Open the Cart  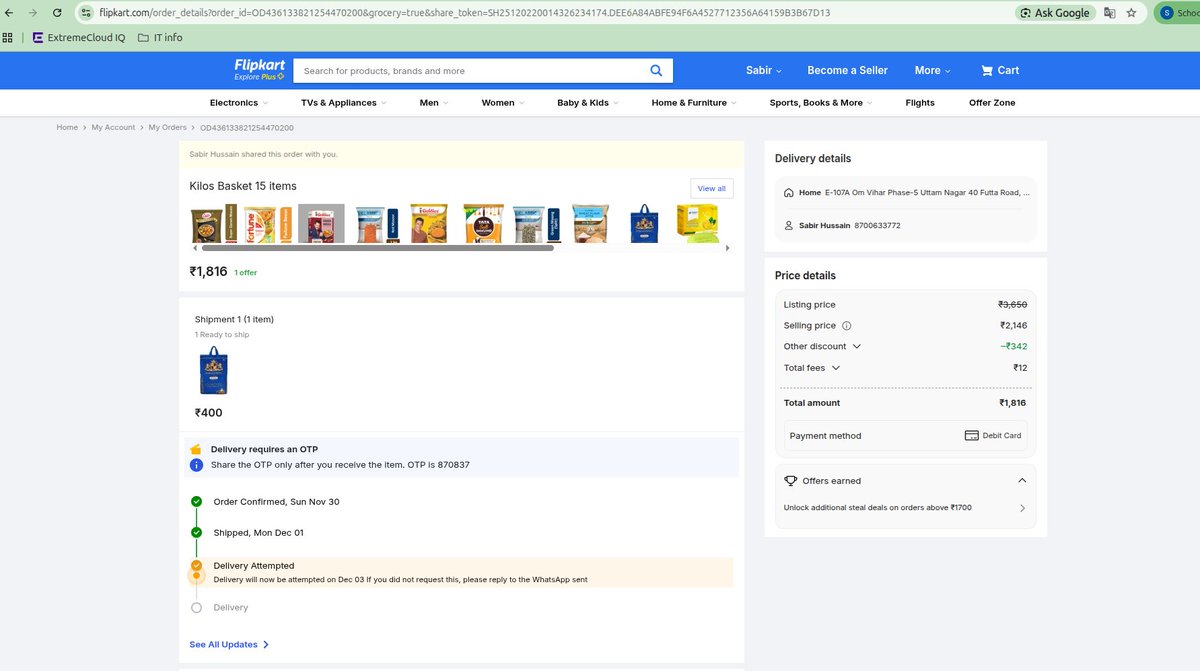click(1000, 70)
